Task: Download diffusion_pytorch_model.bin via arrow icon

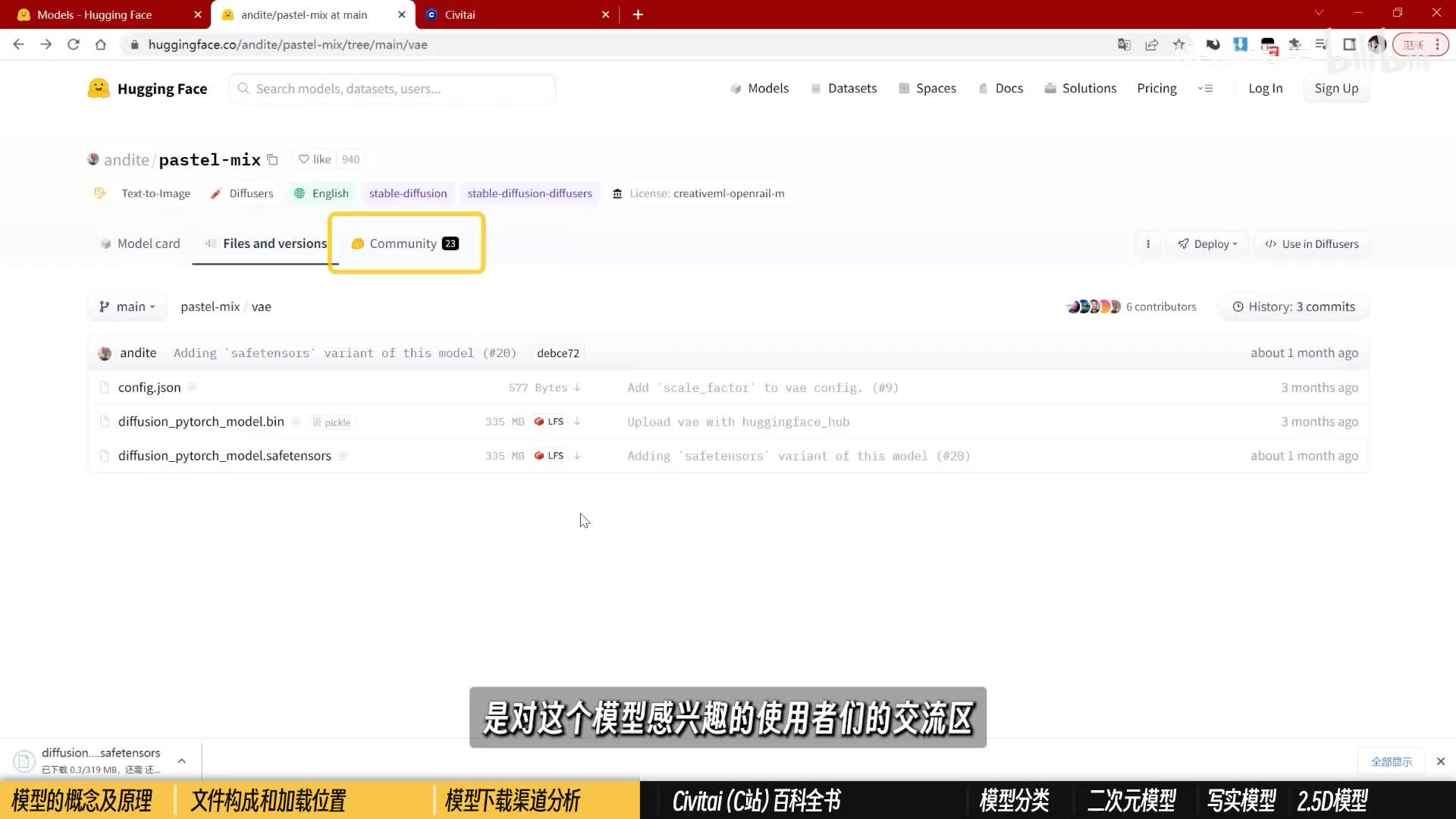Action: [x=577, y=422]
